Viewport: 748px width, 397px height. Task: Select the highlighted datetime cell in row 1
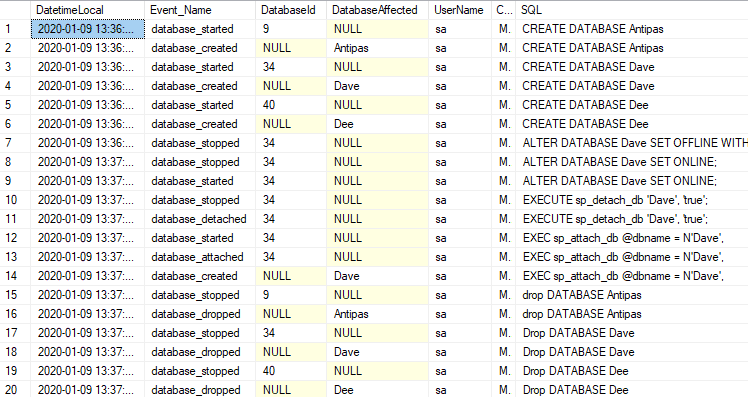coord(88,29)
